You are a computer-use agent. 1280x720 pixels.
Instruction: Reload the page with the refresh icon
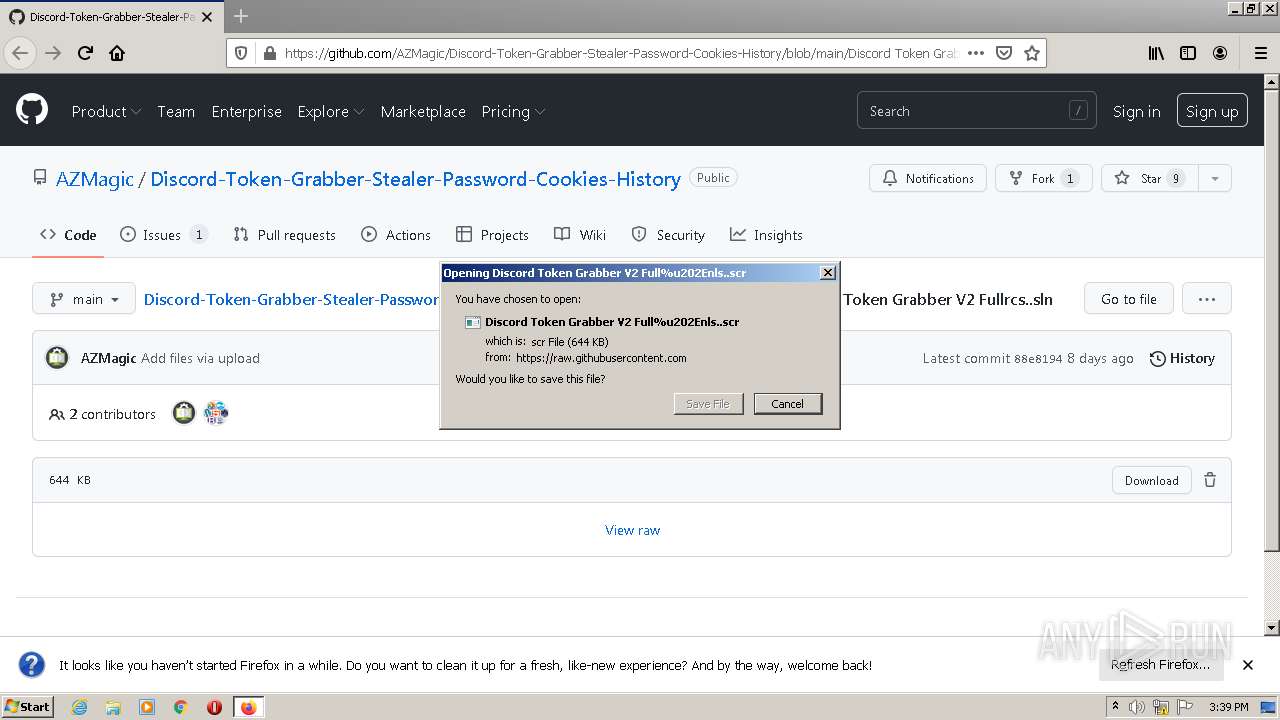[x=85, y=53]
